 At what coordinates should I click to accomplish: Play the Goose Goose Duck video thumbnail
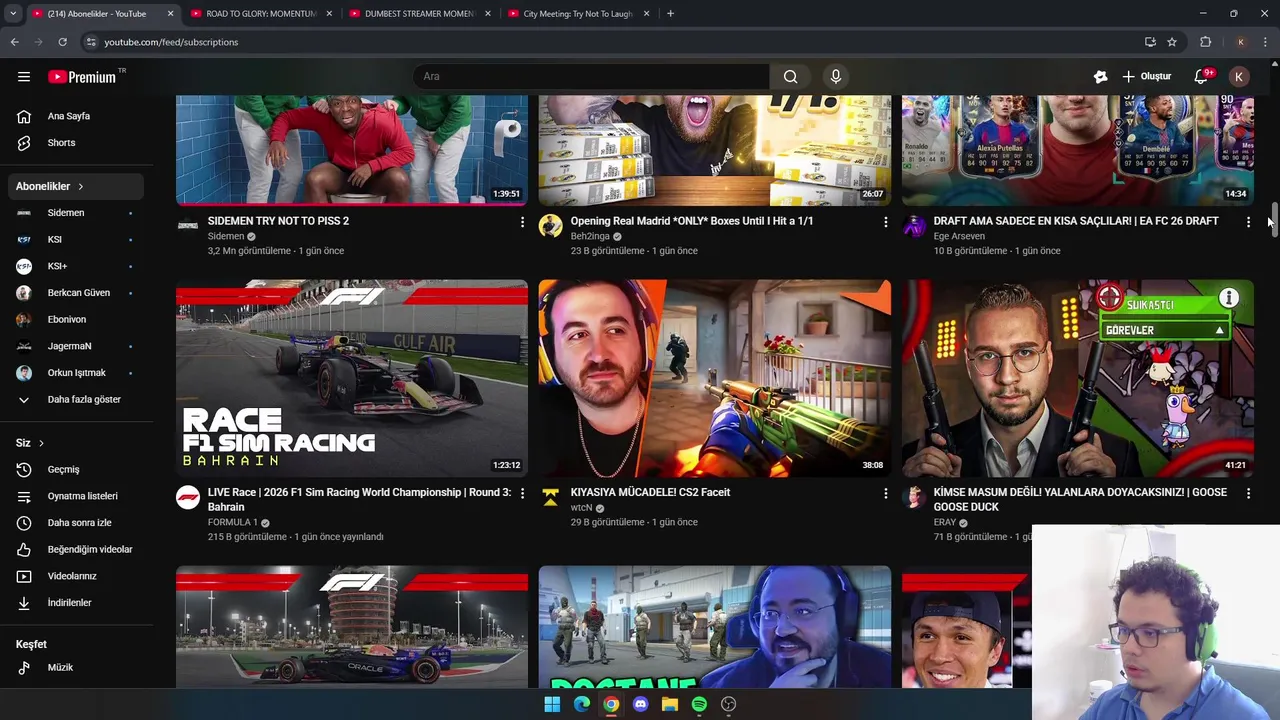(x=1078, y=378)
